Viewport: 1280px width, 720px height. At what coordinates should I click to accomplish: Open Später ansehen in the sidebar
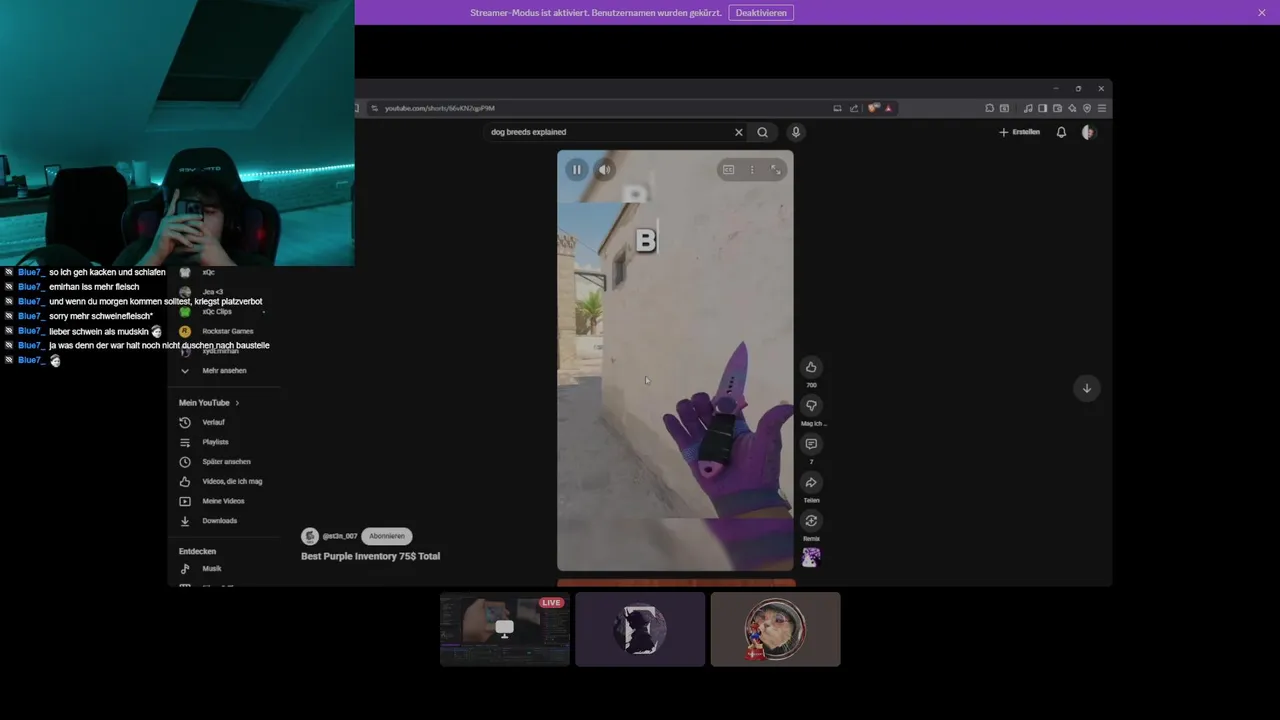pyautogui.click(x=215, y=462)
